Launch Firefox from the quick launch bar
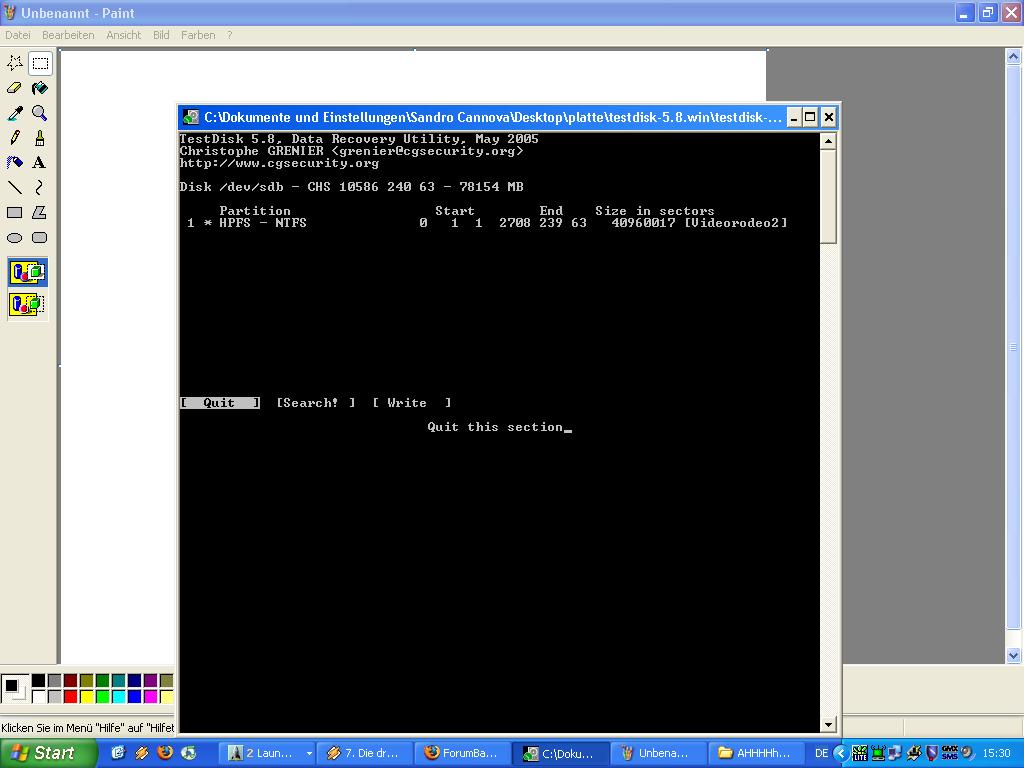This screenshot has width=1024, height=768. point(165,752)
